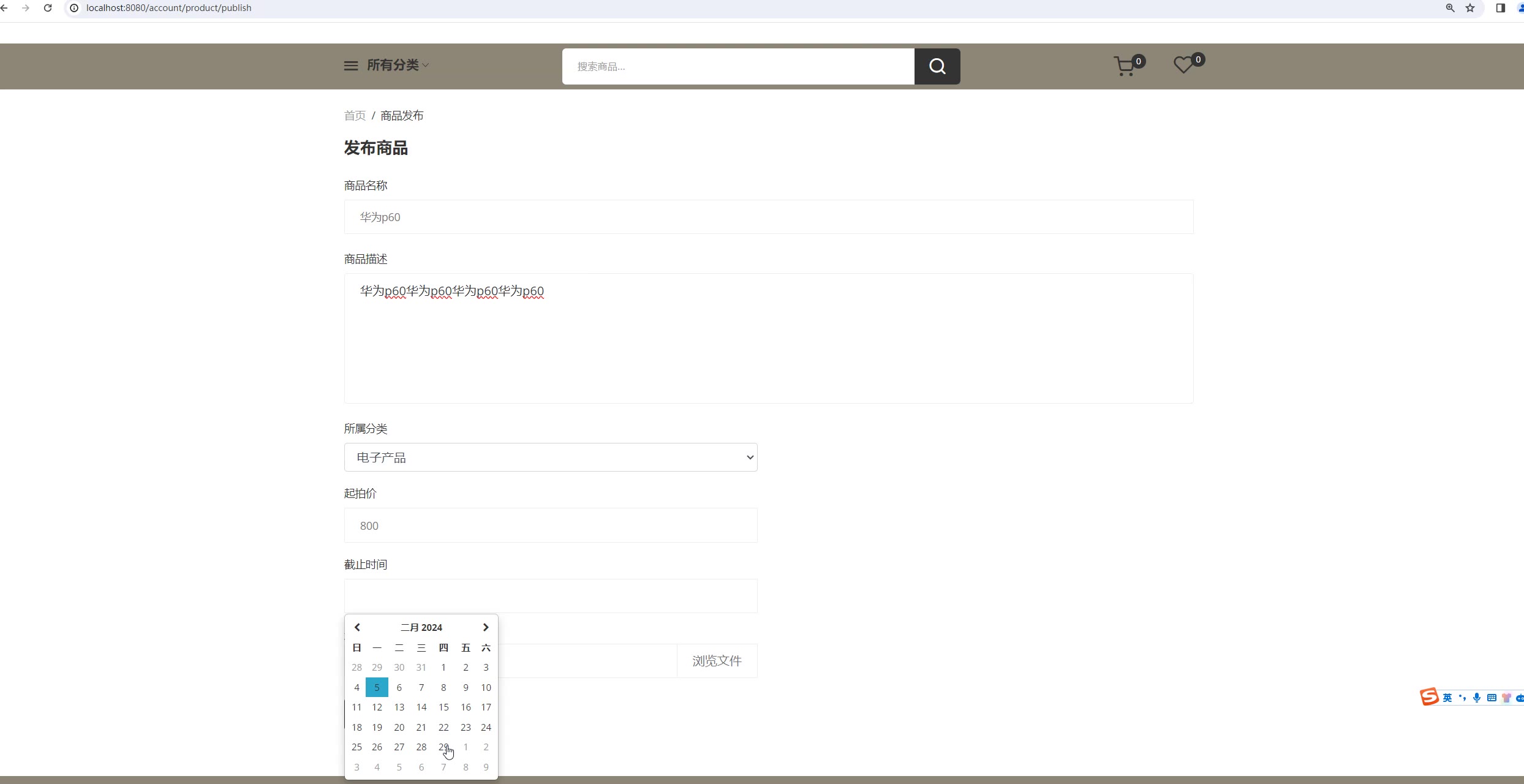Focus the 搜索商品 search box
The width and height of the screenshot is (1524, 784).
click(738, 66)
